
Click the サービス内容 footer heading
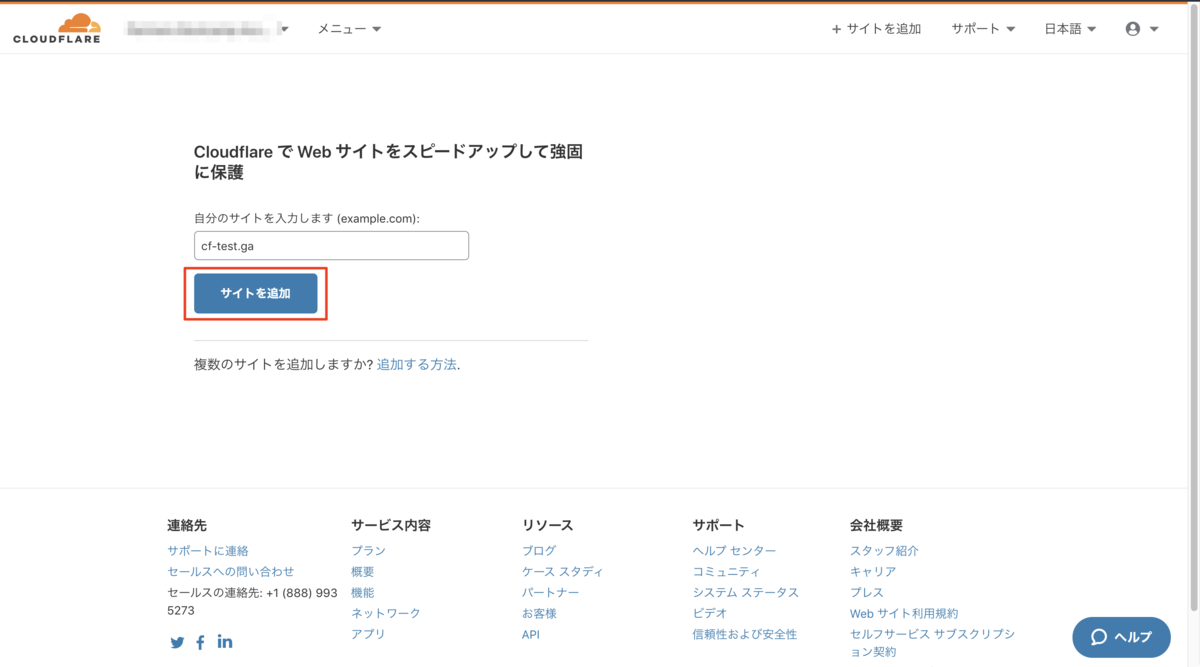pyautogui.click(x=391, y=525)
